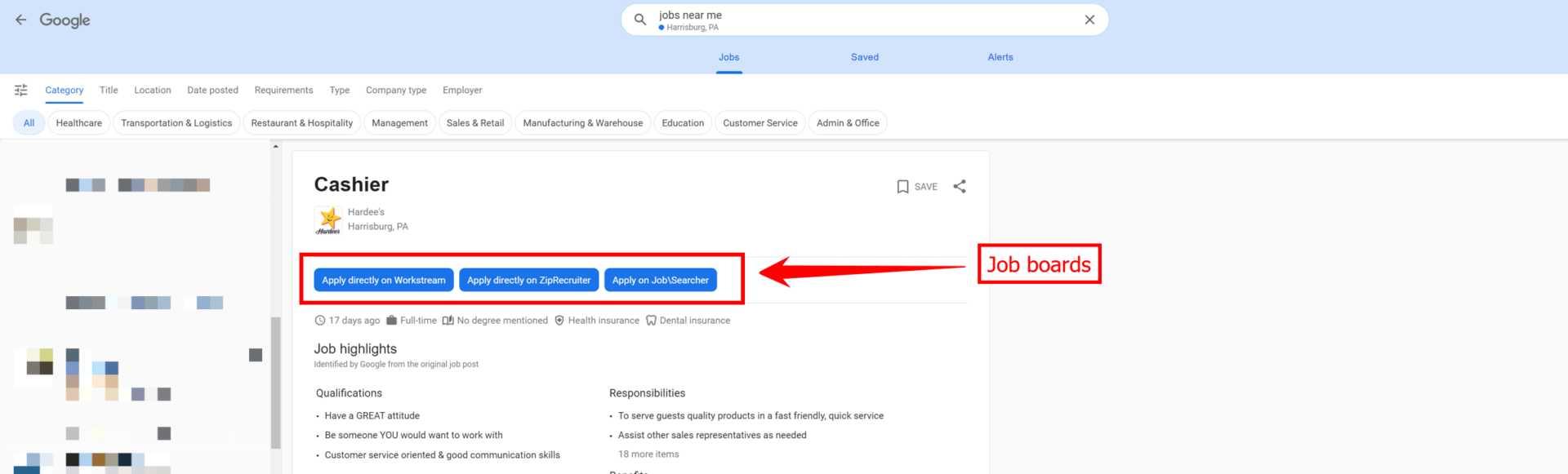The height and width of the screenshot is (474, 1568).
Task: Click the Hardee's company logo
Action: tap(328, 220)
